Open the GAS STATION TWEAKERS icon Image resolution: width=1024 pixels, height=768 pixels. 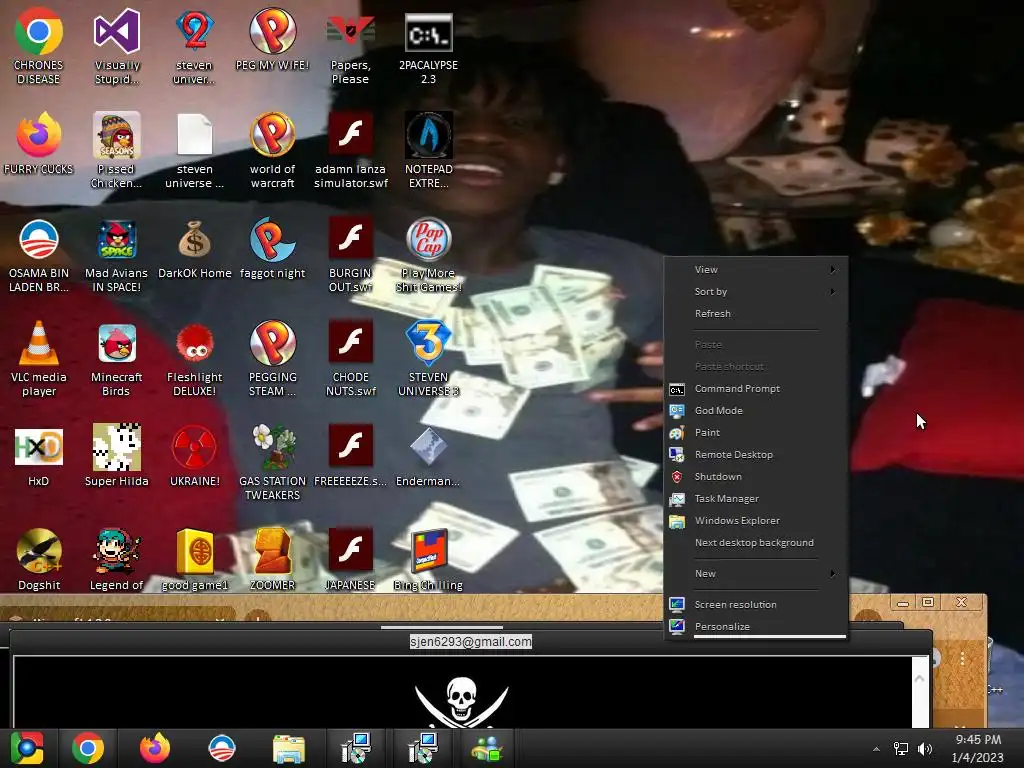click(272, 462)
